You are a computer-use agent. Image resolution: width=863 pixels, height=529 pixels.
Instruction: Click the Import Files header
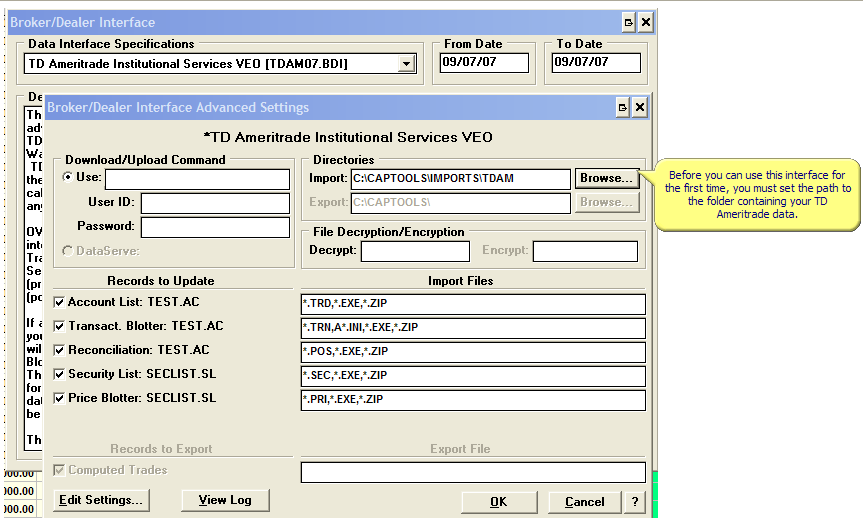click(x=461, y=281)
